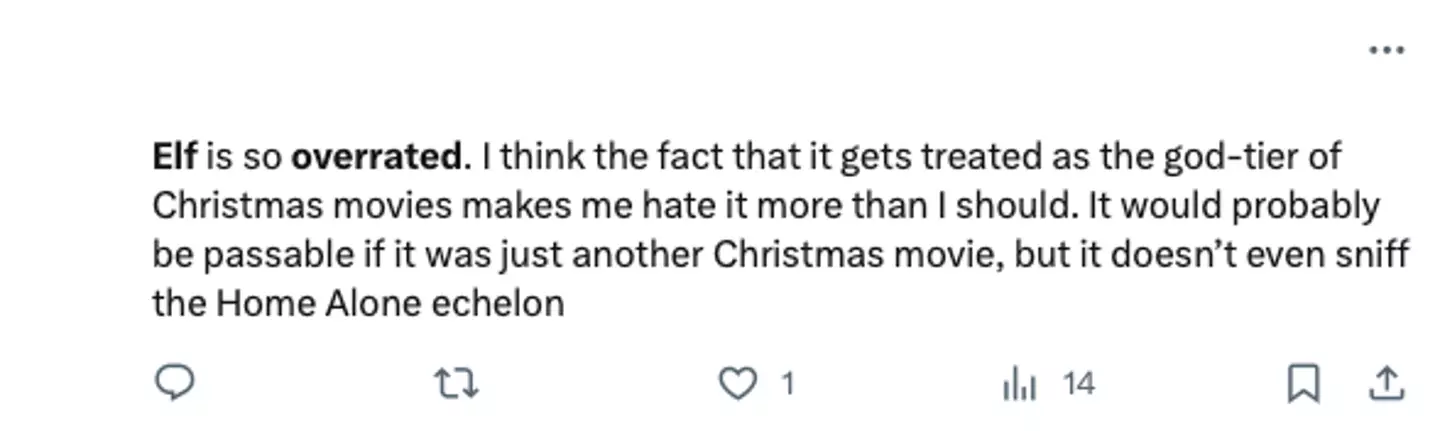Repost the tweet with the retweet icon

(x=456, y=384)
